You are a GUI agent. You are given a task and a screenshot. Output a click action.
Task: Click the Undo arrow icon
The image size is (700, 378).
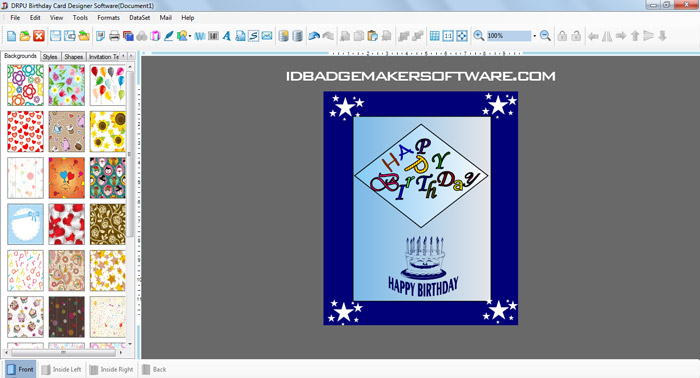pyautogui.click(x=314, y=36)
